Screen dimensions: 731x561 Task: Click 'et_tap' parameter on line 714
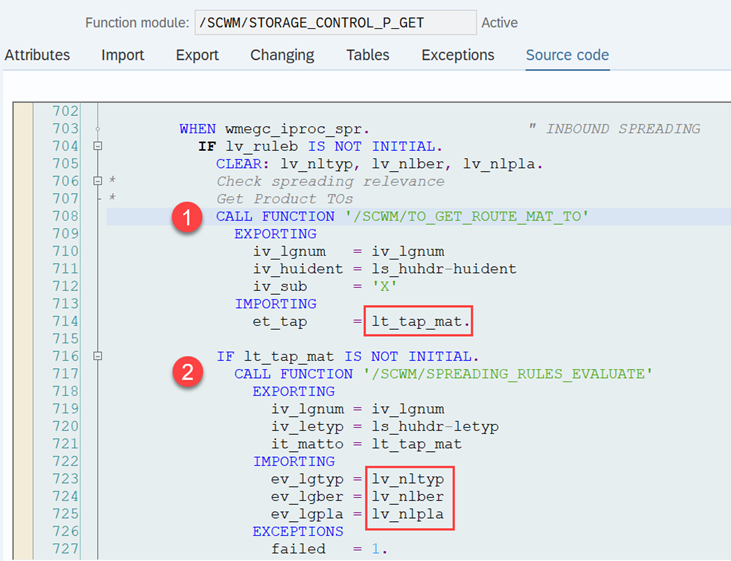pos(280,321)
